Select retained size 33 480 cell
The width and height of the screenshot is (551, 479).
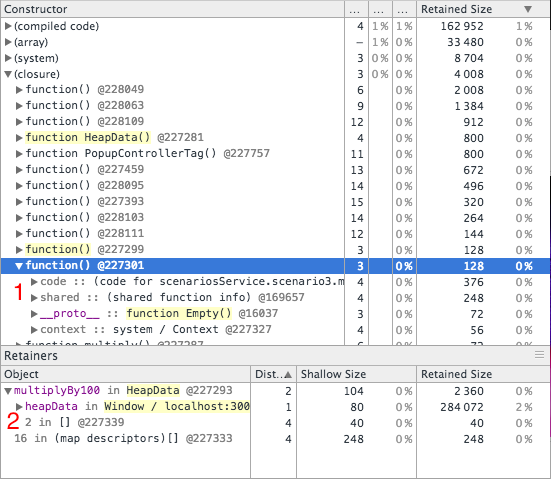[x=465, y=42]
